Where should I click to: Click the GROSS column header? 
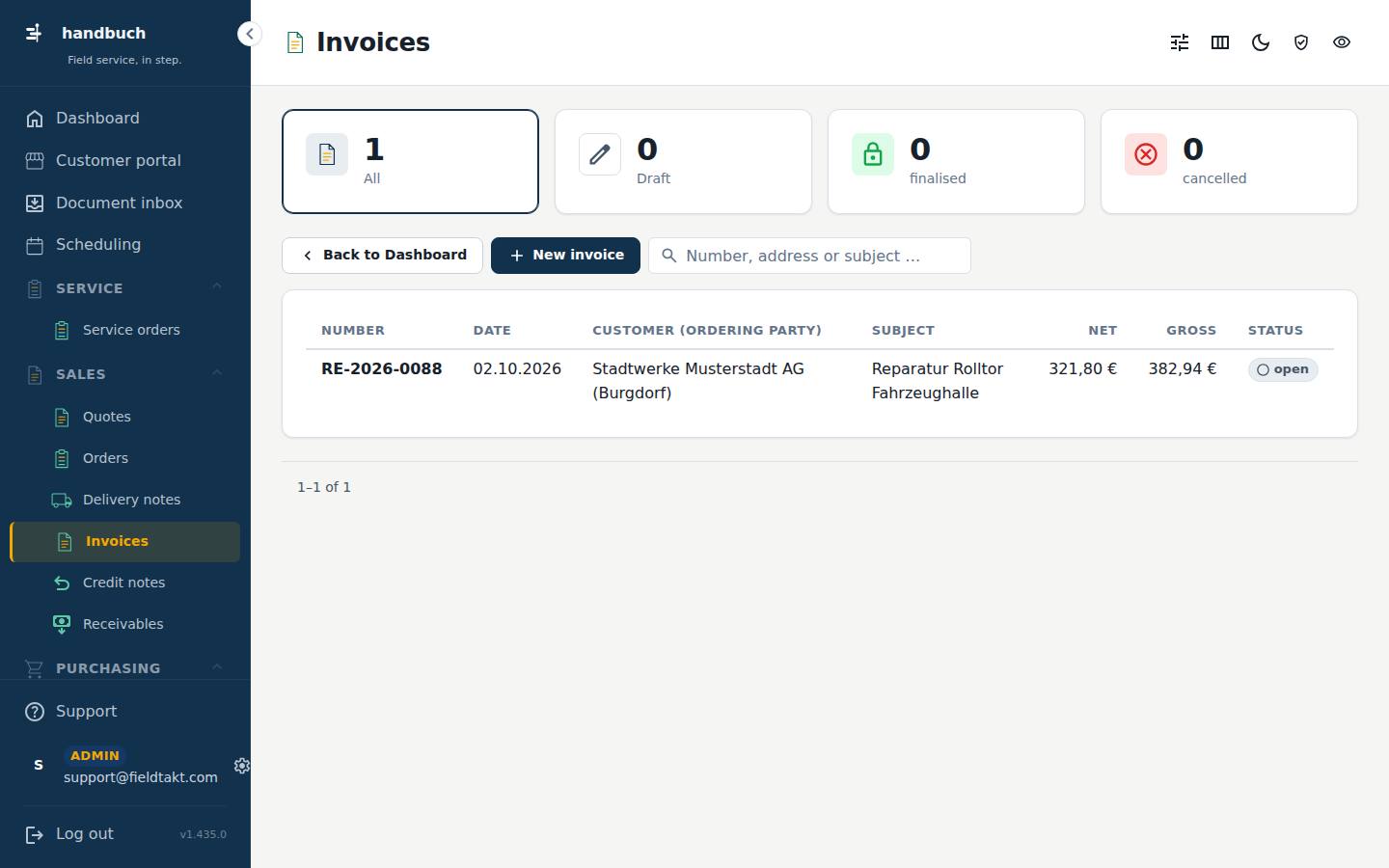click(x=1191, y=330)
